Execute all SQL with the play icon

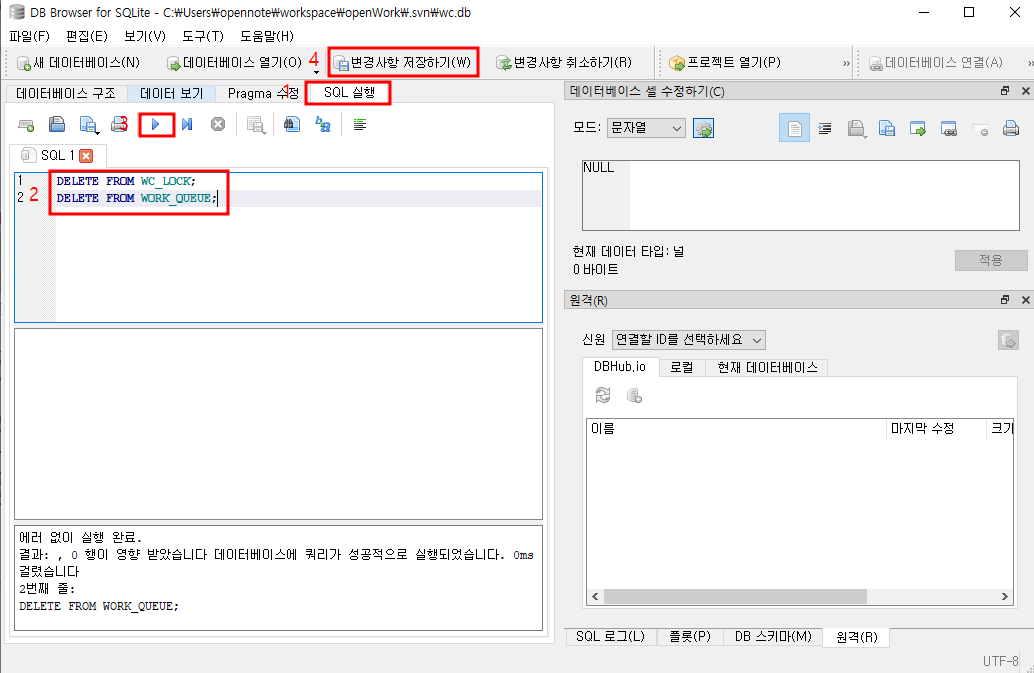tap(156, 125)
